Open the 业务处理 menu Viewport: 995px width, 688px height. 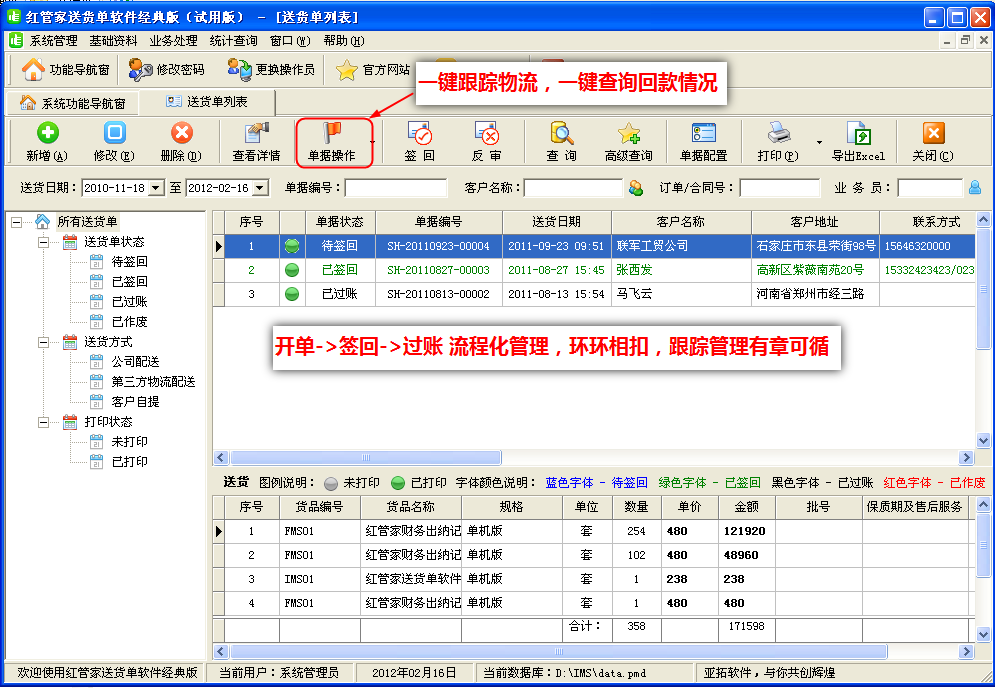tap(173, 41)
